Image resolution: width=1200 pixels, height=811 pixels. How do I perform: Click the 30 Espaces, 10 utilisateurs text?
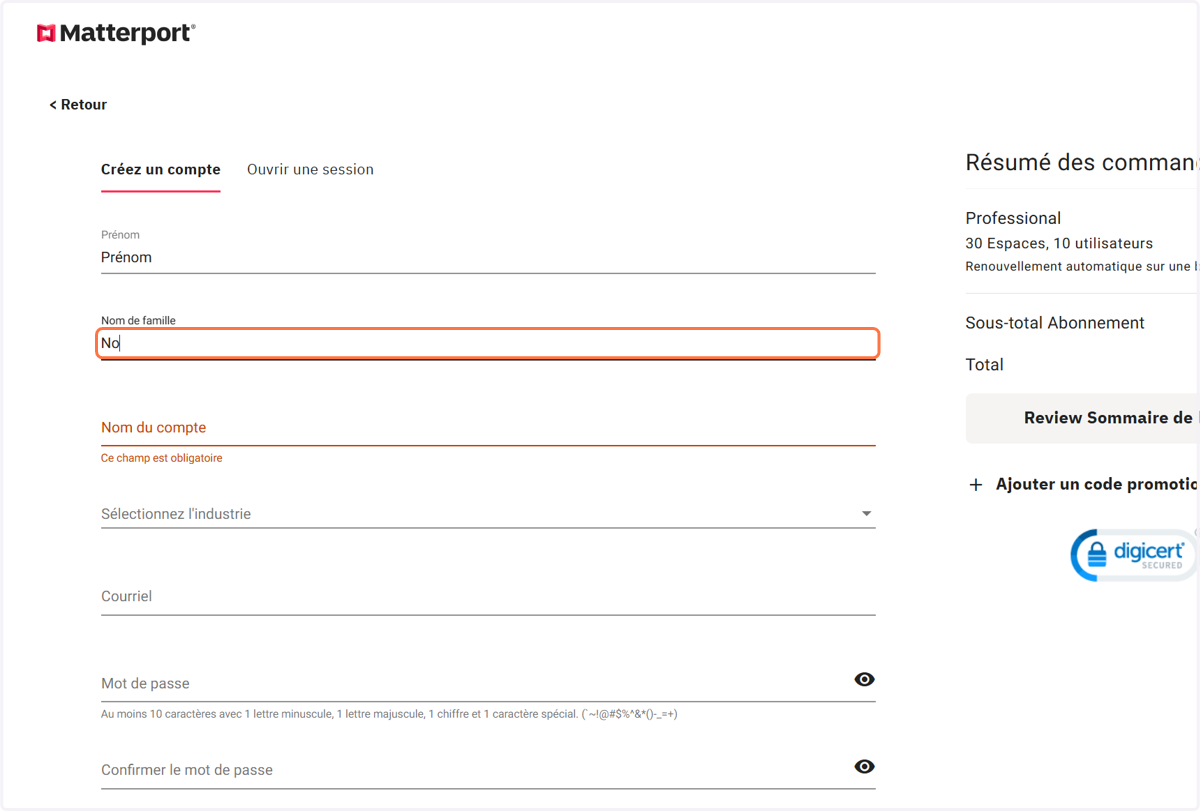click(x=1059, y=243)
